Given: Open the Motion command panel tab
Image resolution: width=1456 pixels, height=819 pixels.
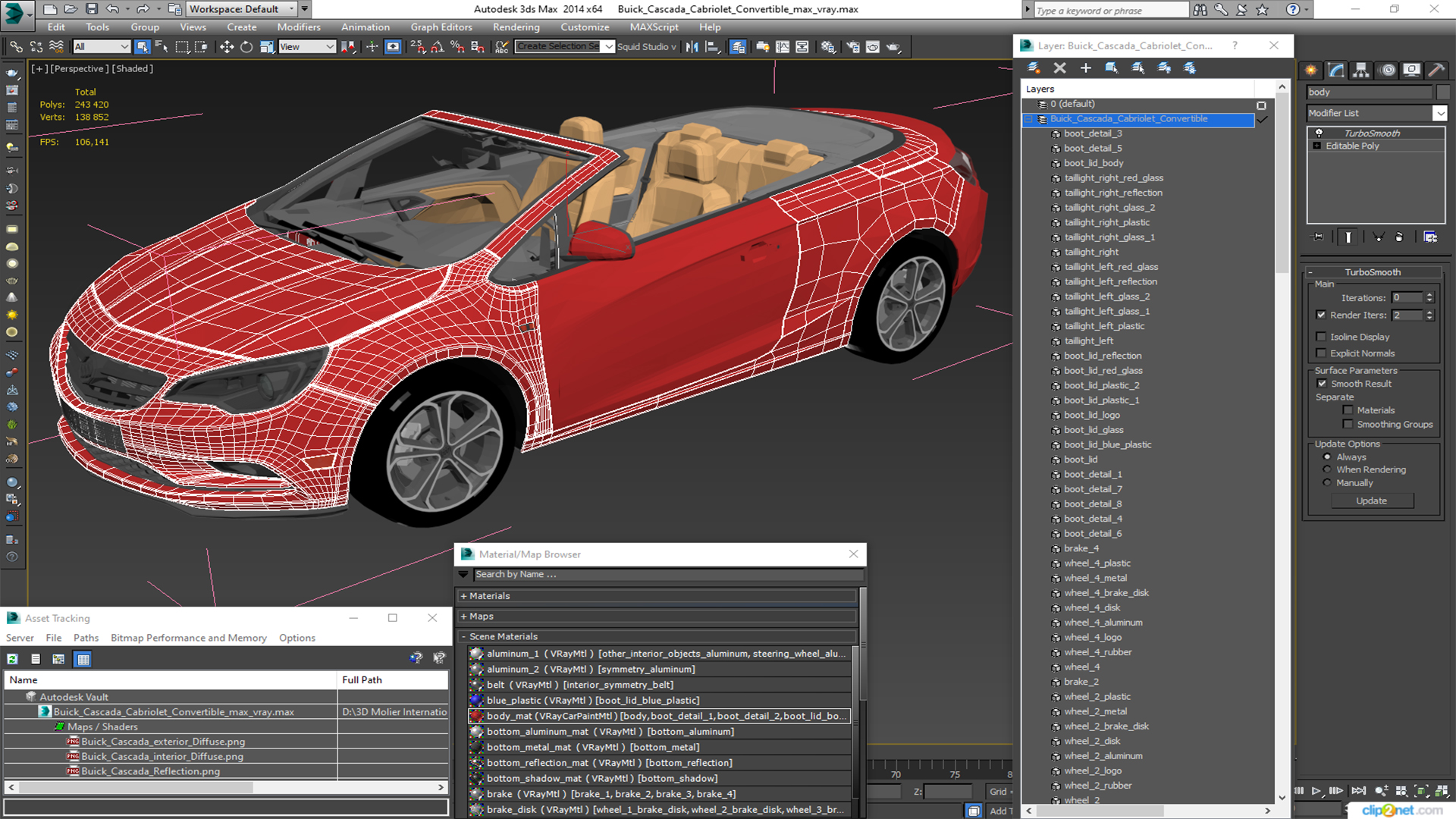Looking at the screenshot, I should pyautogui.click(x=1387, y=70).
